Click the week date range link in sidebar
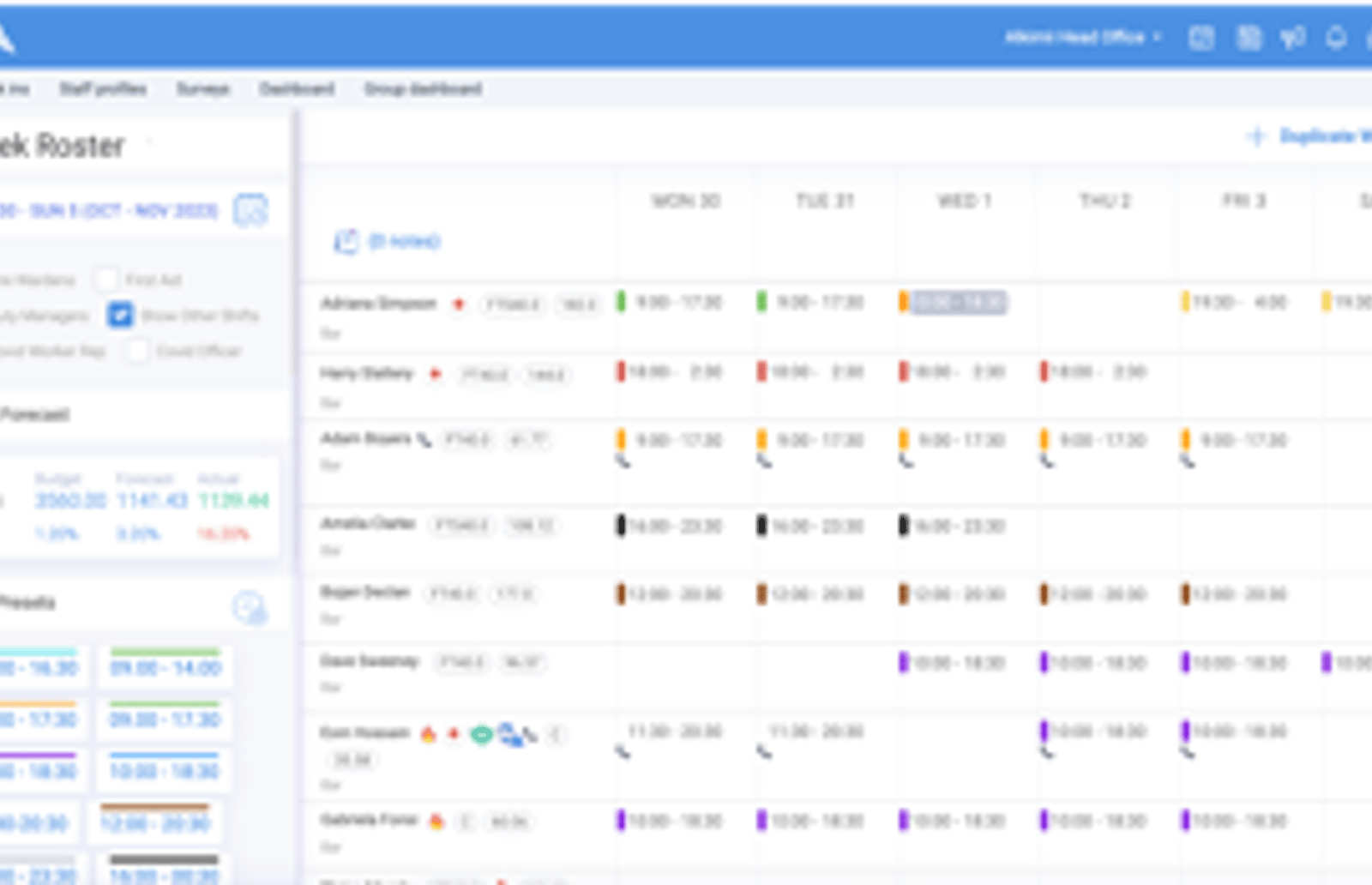 110,210
